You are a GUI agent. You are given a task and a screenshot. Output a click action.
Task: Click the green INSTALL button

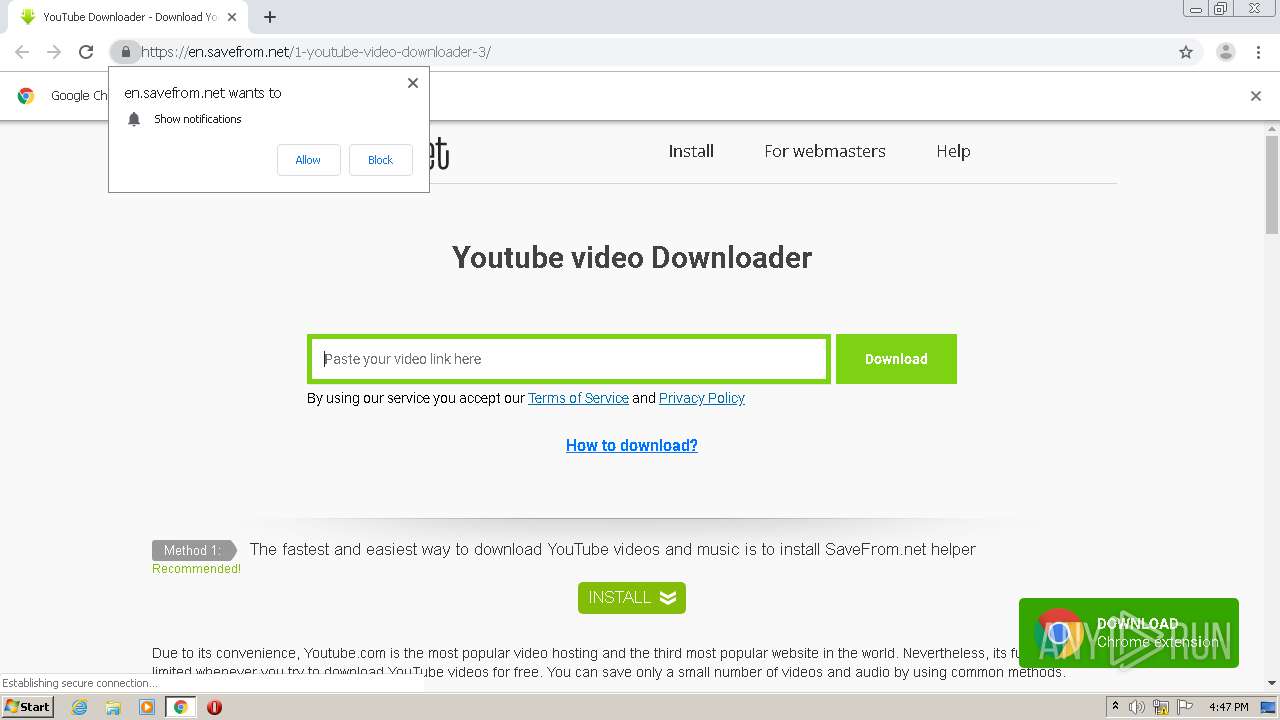pos(632,597)
